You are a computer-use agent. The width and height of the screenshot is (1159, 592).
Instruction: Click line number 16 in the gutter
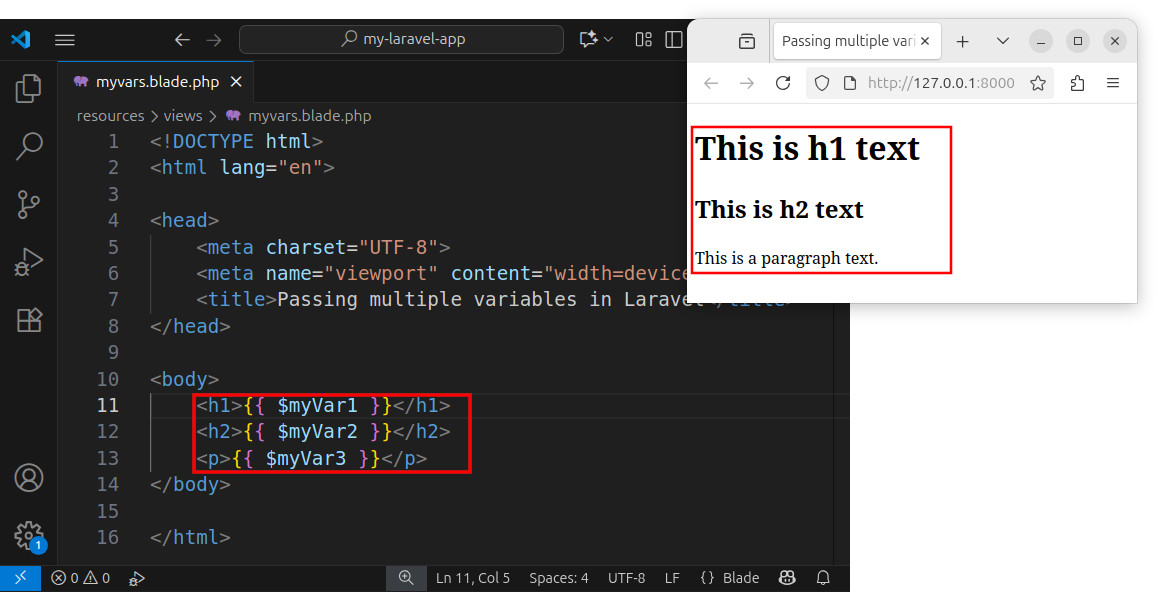[108, 537]
